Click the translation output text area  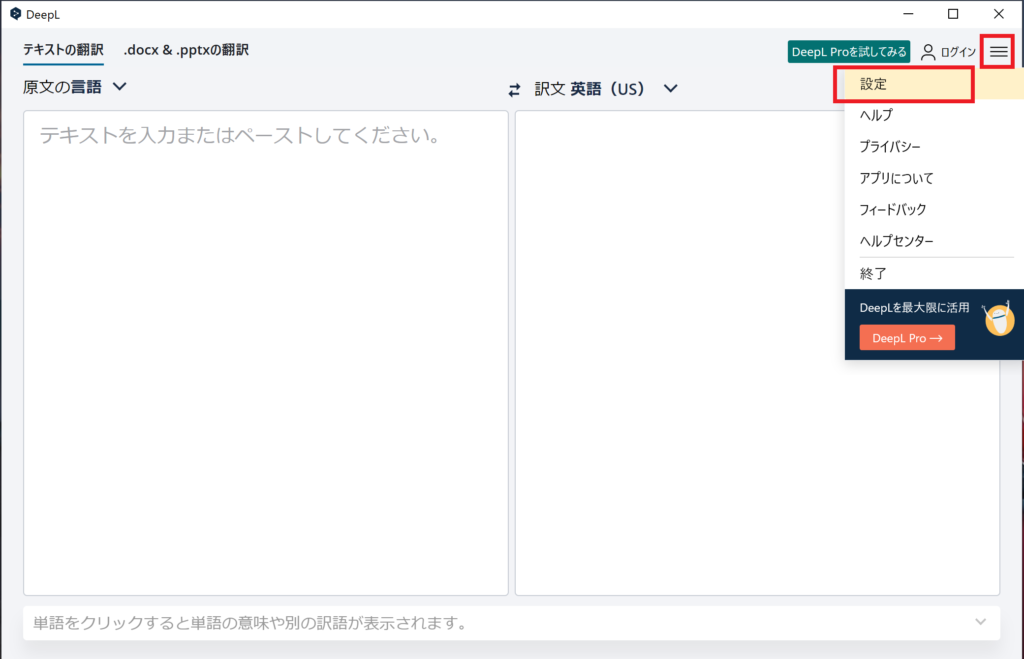point(757,353)
